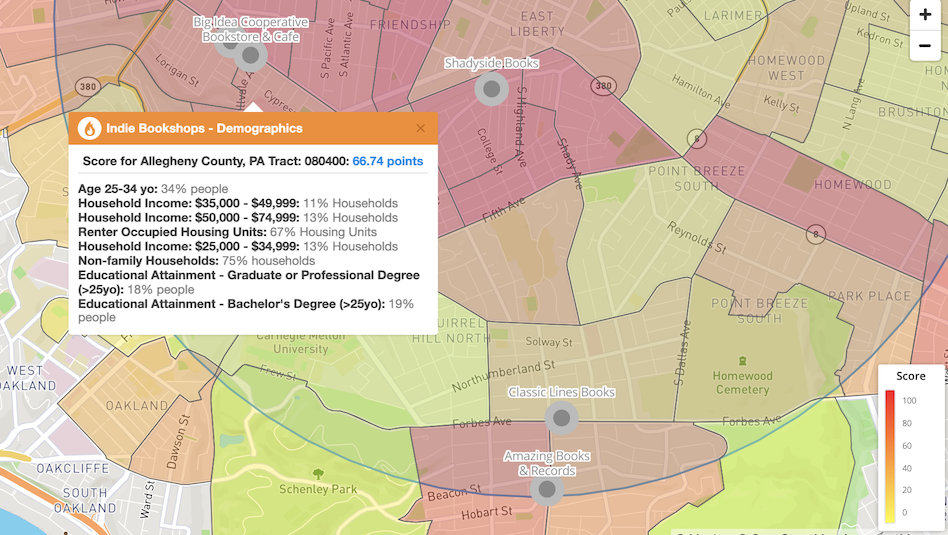948x535 pixels.
Task: Open the 66.74 points score link
Action: 387,161
